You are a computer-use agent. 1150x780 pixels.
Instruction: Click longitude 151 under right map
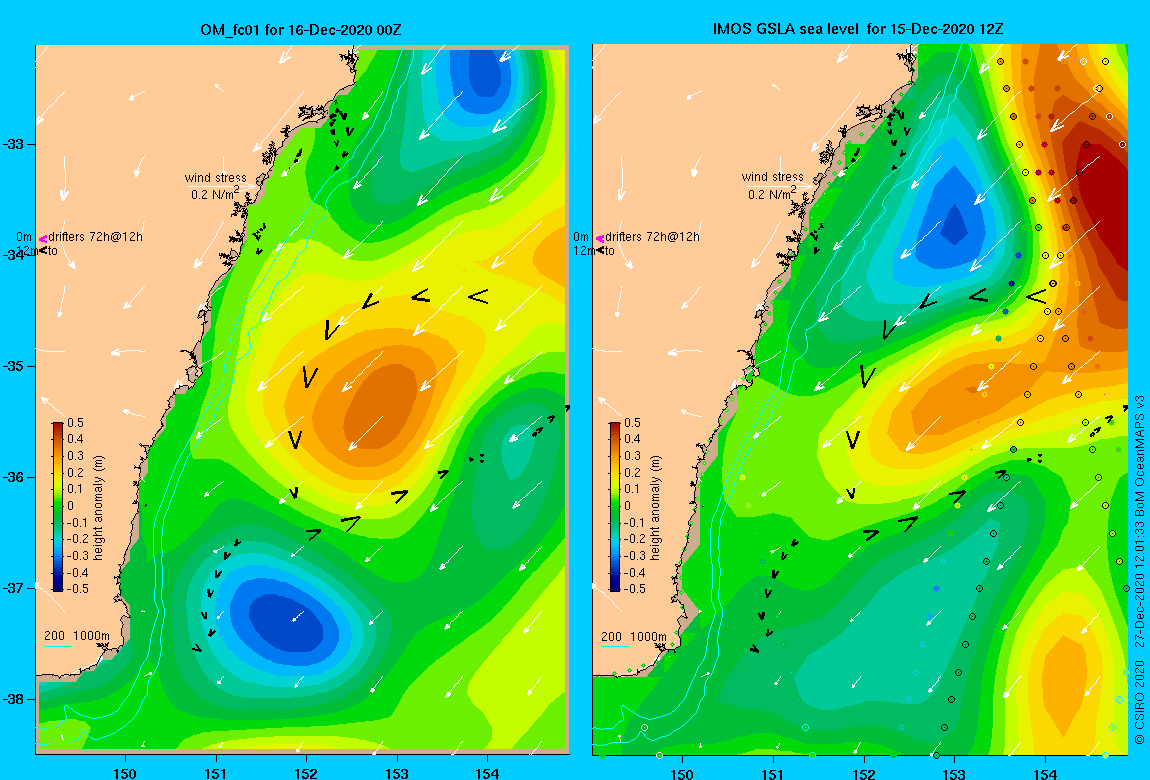[x=772, y=773]
